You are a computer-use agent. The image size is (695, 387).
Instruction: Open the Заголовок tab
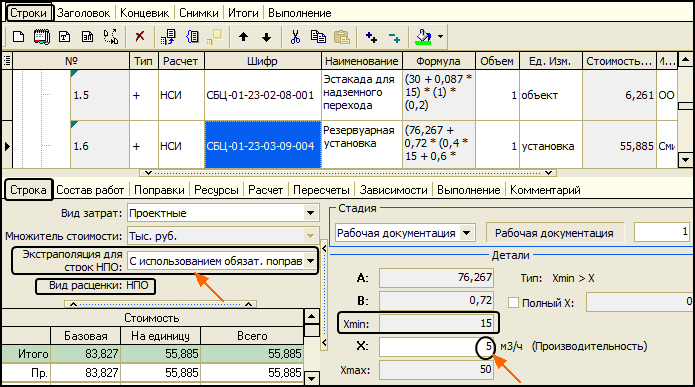(x=83, y=13)
